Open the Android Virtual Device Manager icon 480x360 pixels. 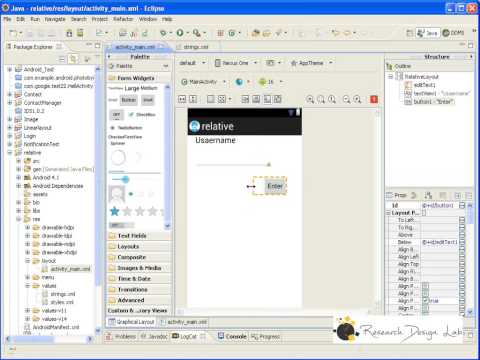tap(80, 33)
